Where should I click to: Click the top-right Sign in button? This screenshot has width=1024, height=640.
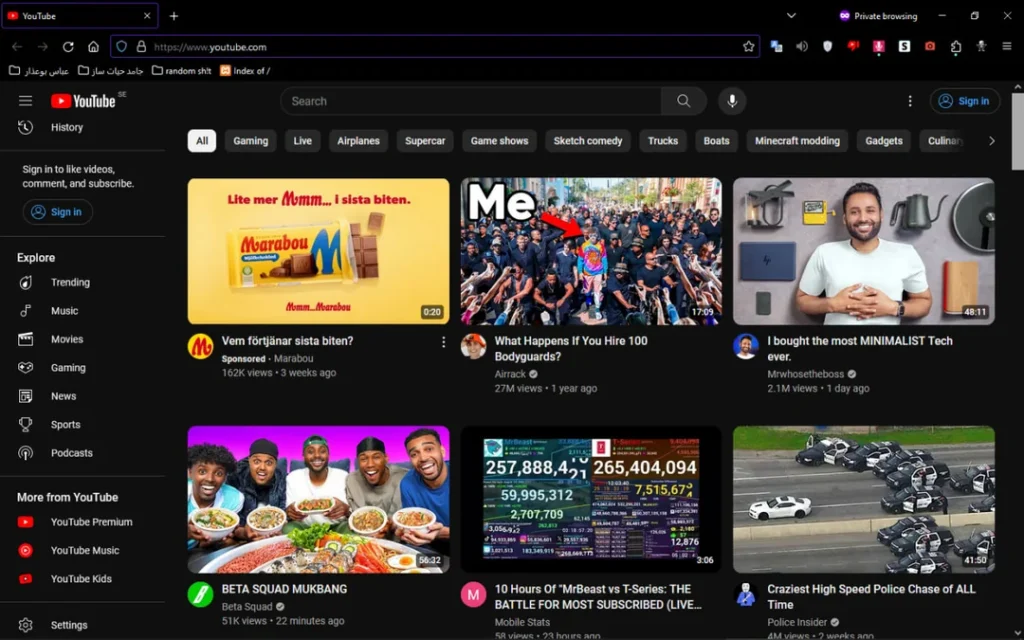point(965,101)
